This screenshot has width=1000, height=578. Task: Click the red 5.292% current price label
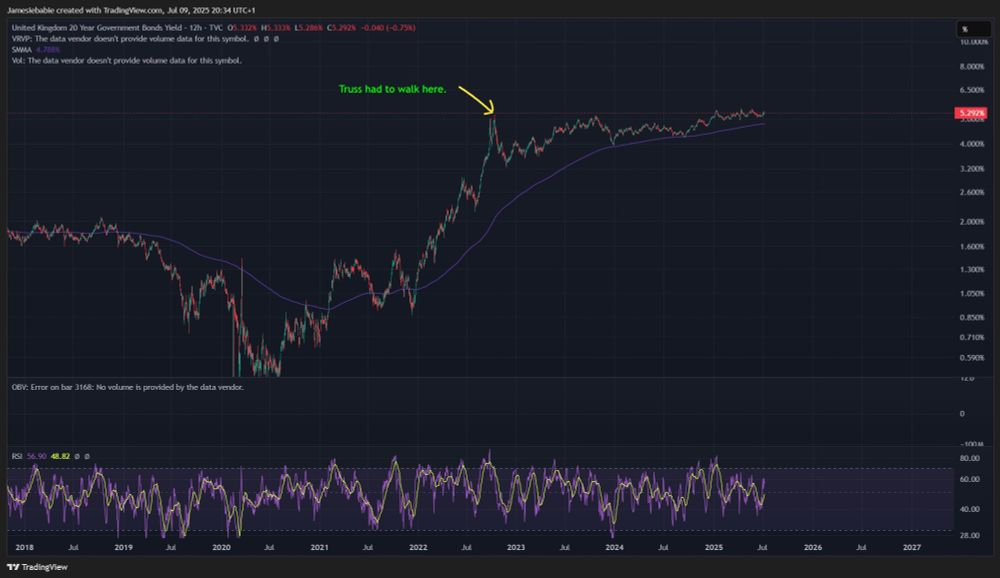pos(971,114)
